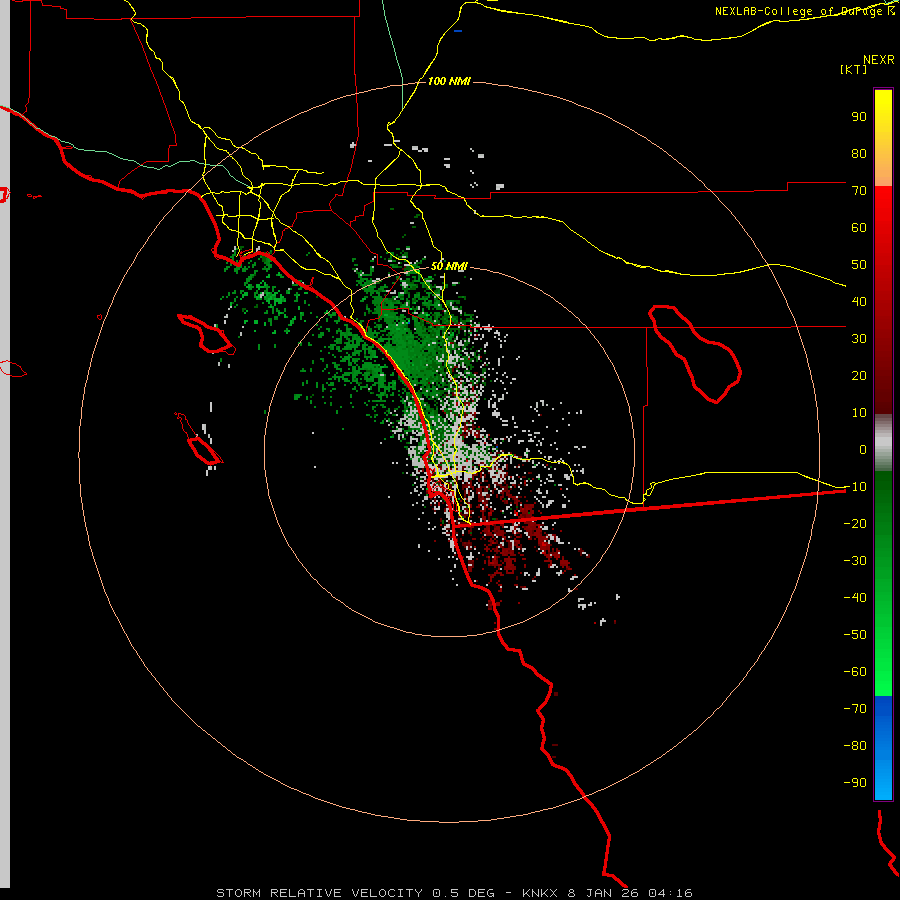Click the -30 value on the velocity scale
The height and width of the screenshot is (900, 900).
(x=855, y=561)
